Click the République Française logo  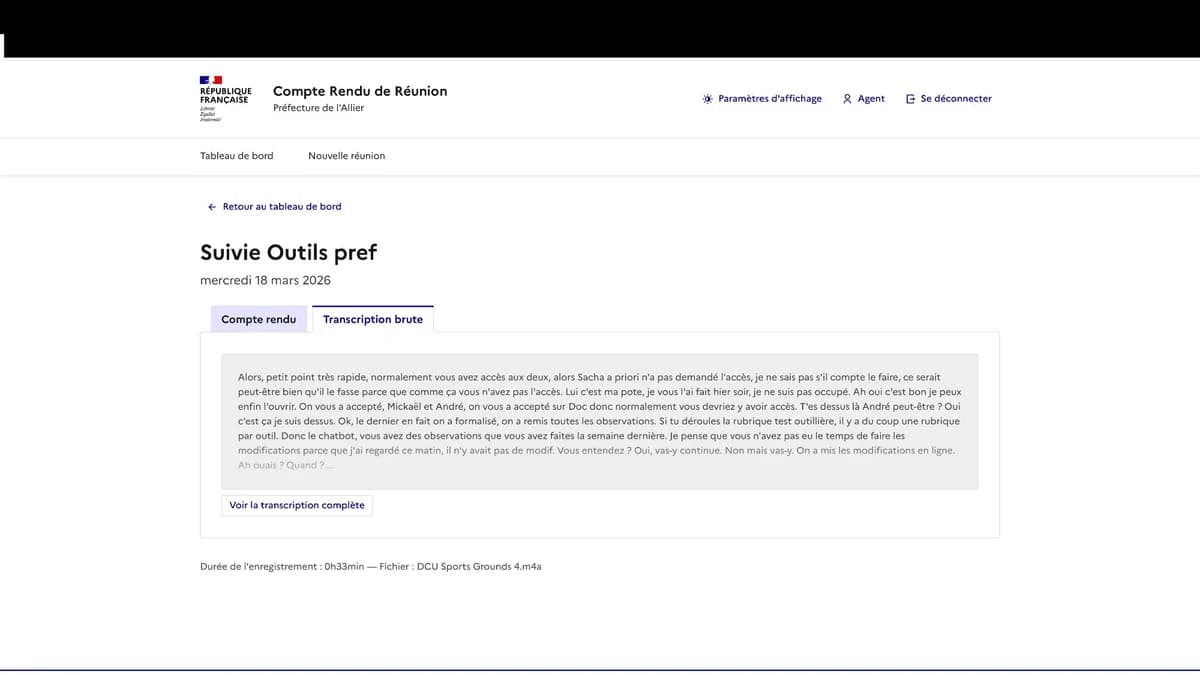tap(224, 98)
